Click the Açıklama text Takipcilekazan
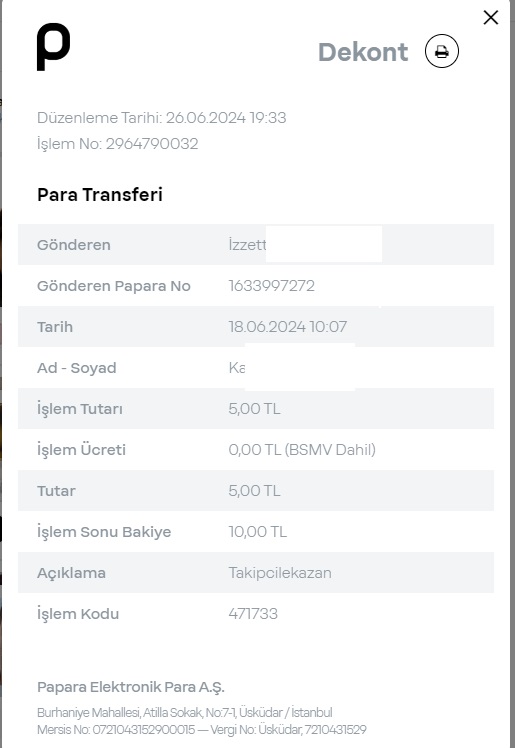 (x=280, y=573)
